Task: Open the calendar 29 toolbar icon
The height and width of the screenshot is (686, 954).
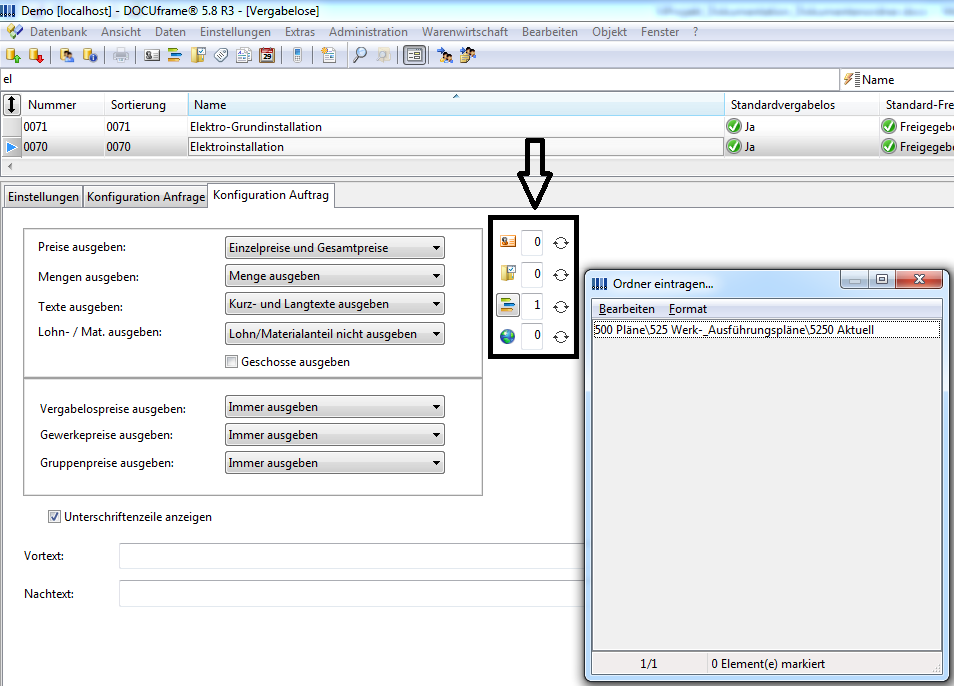Action: 267,56
